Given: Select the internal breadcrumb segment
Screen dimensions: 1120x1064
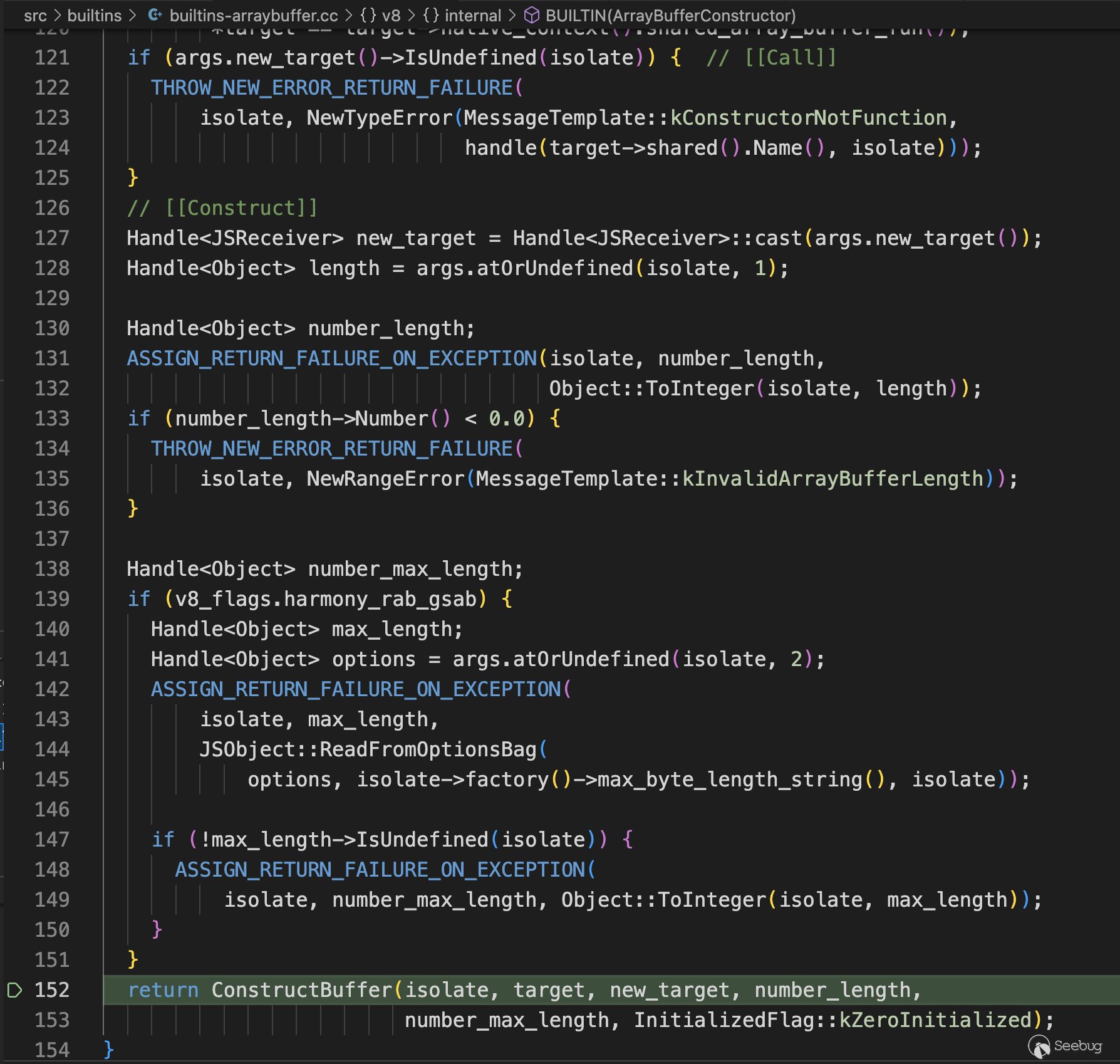Looking at the screenshot, I should pyautogui.click(x=472, y=15).
